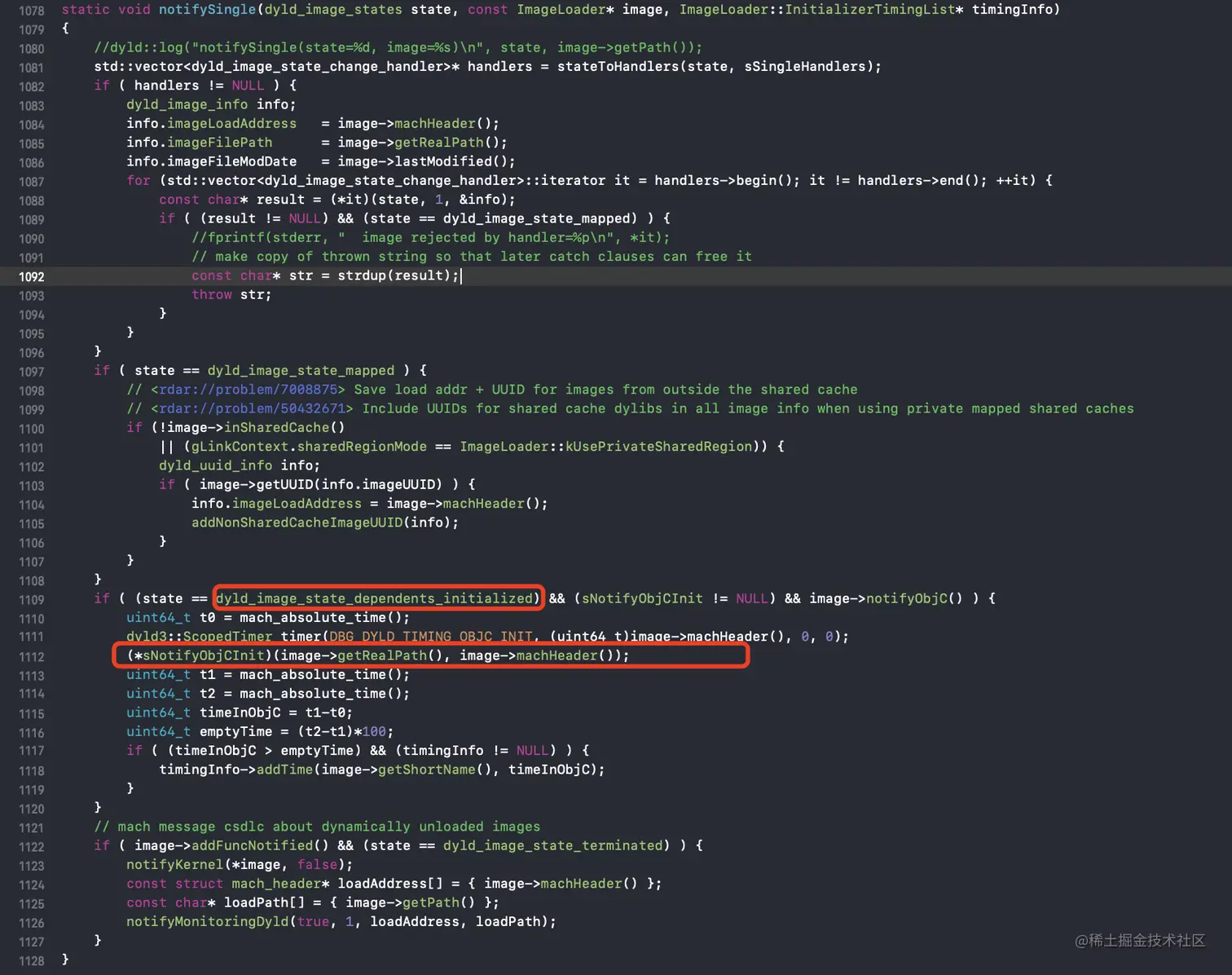Screen dimensions: 1232x975
Task: Click strdup(result) on line 1092
Action: pyautogui.click(x=394, y=276)
